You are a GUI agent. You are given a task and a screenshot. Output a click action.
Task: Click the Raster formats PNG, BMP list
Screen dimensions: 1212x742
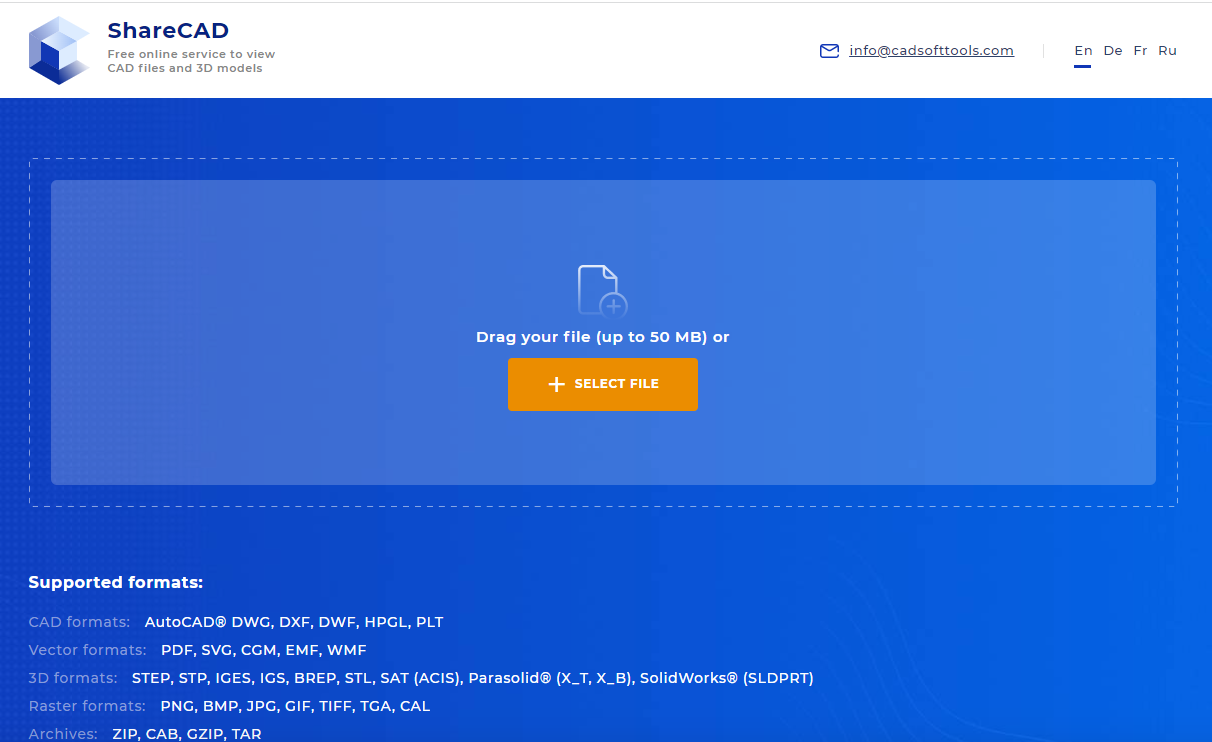coord(295,706)
